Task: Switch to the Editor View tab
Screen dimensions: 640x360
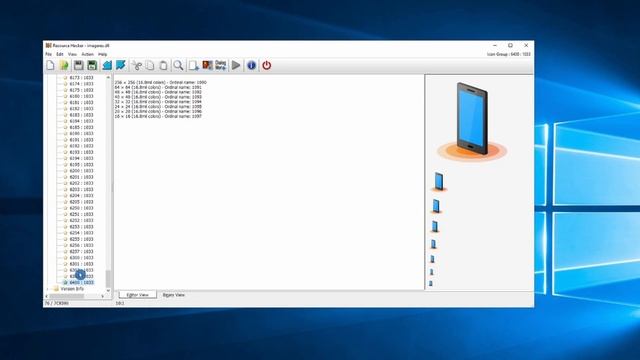Action: [138, 295]
